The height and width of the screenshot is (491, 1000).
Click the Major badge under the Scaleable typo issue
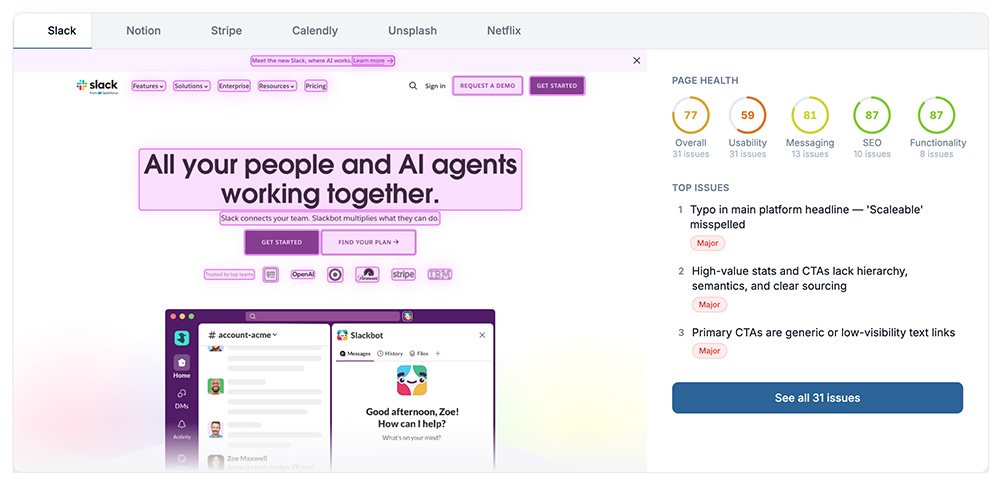coord(708,243)
